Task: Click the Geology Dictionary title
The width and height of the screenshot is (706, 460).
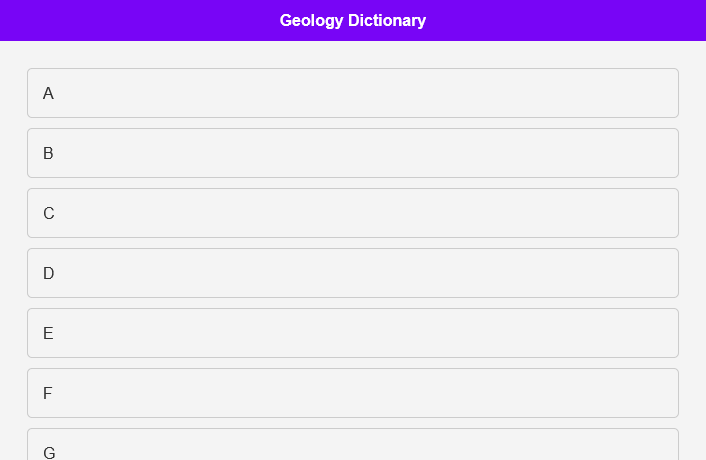Action: (x=353, y=20)
